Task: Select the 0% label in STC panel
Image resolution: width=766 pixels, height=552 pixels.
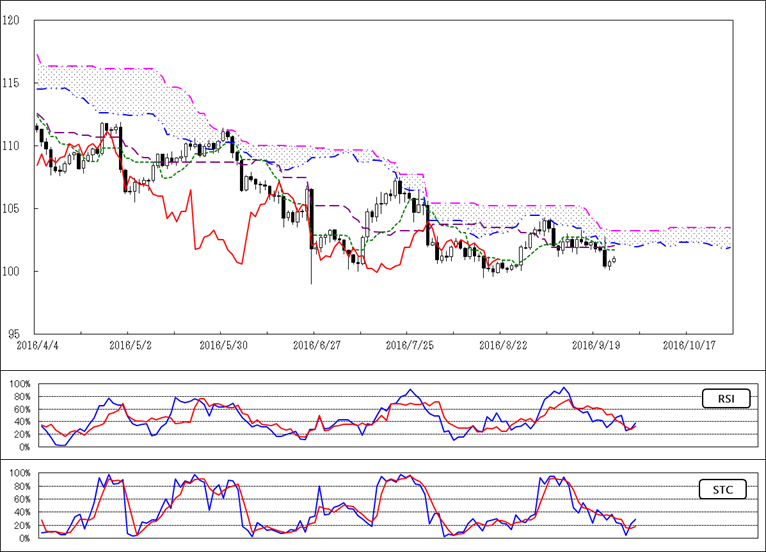Action: (x=22, y=537)
